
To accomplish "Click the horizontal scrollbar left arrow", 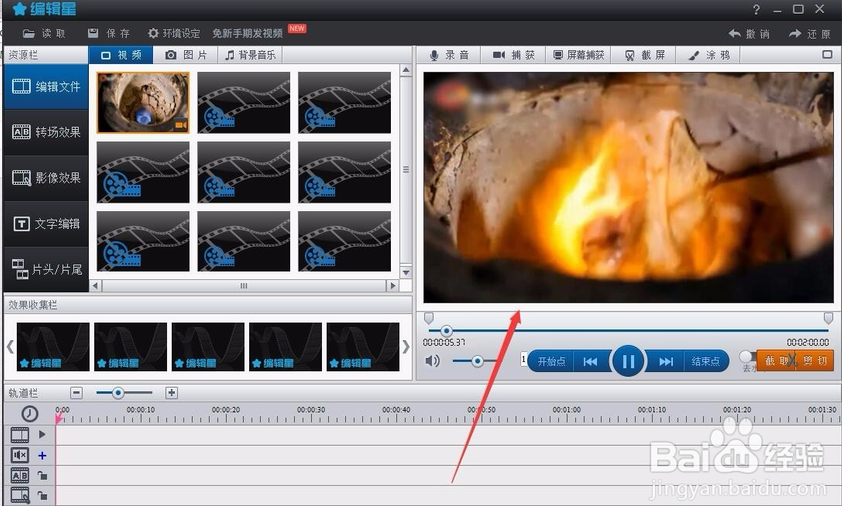I will [x=96, y=286].
